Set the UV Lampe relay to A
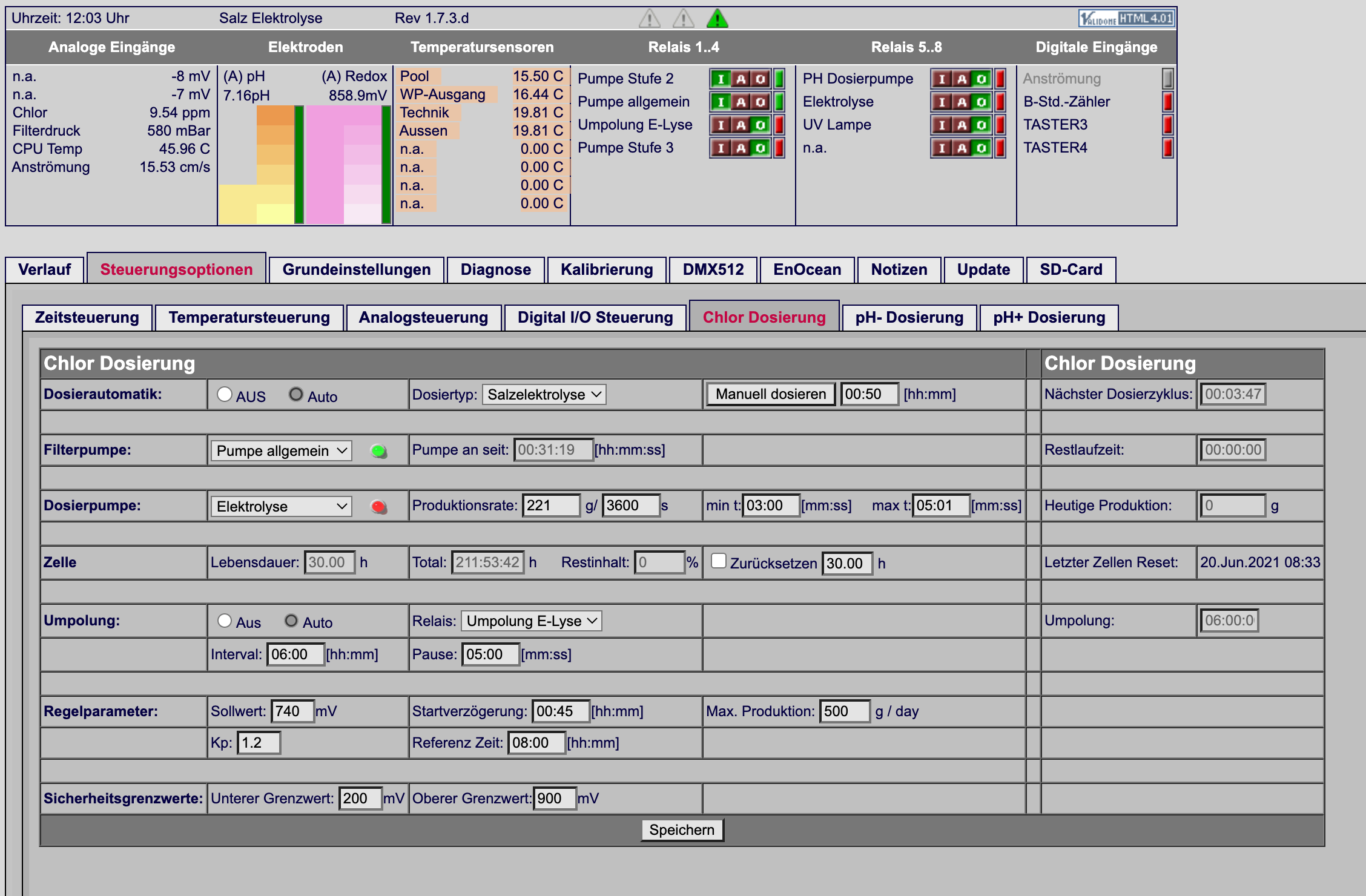The image size is (1366, 896). coord(962,125)
